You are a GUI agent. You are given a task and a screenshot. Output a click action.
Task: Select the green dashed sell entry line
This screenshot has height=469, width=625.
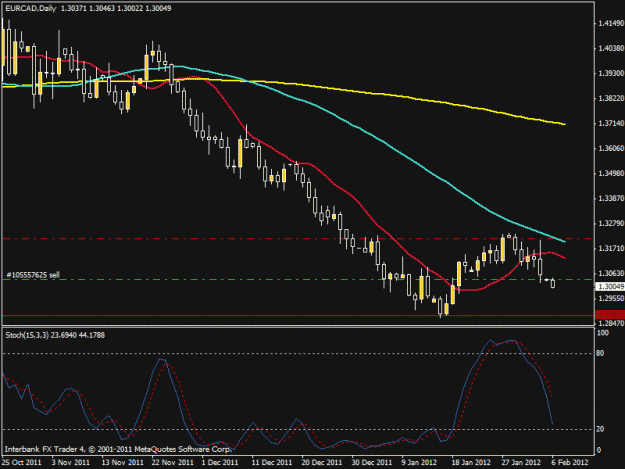298,280
